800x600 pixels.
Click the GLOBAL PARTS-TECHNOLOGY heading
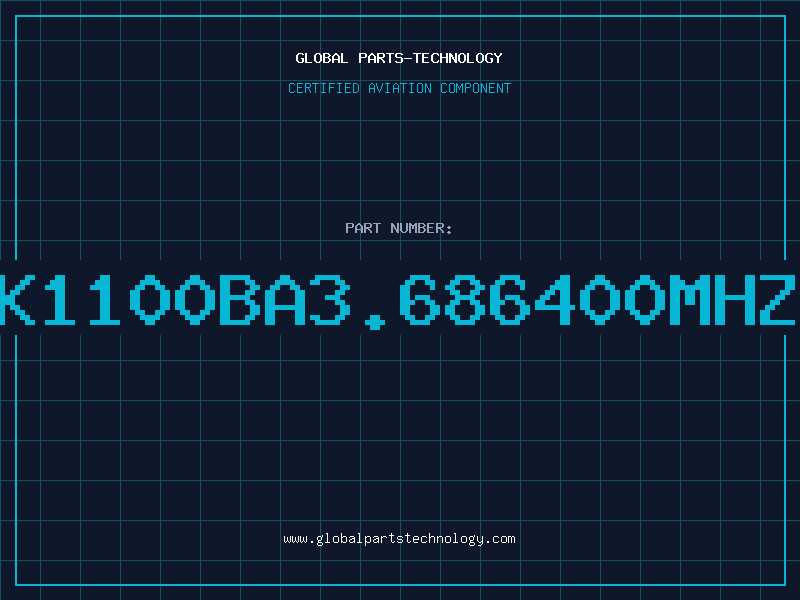pos(399,58)
